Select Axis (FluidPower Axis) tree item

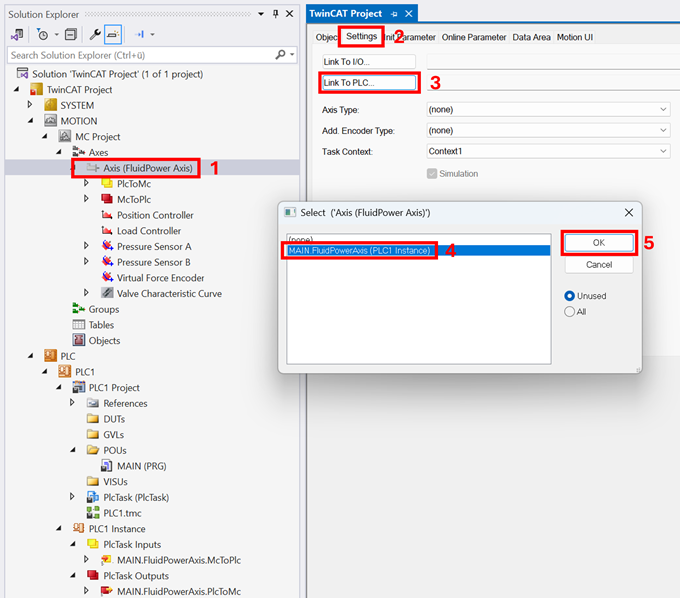147,168
